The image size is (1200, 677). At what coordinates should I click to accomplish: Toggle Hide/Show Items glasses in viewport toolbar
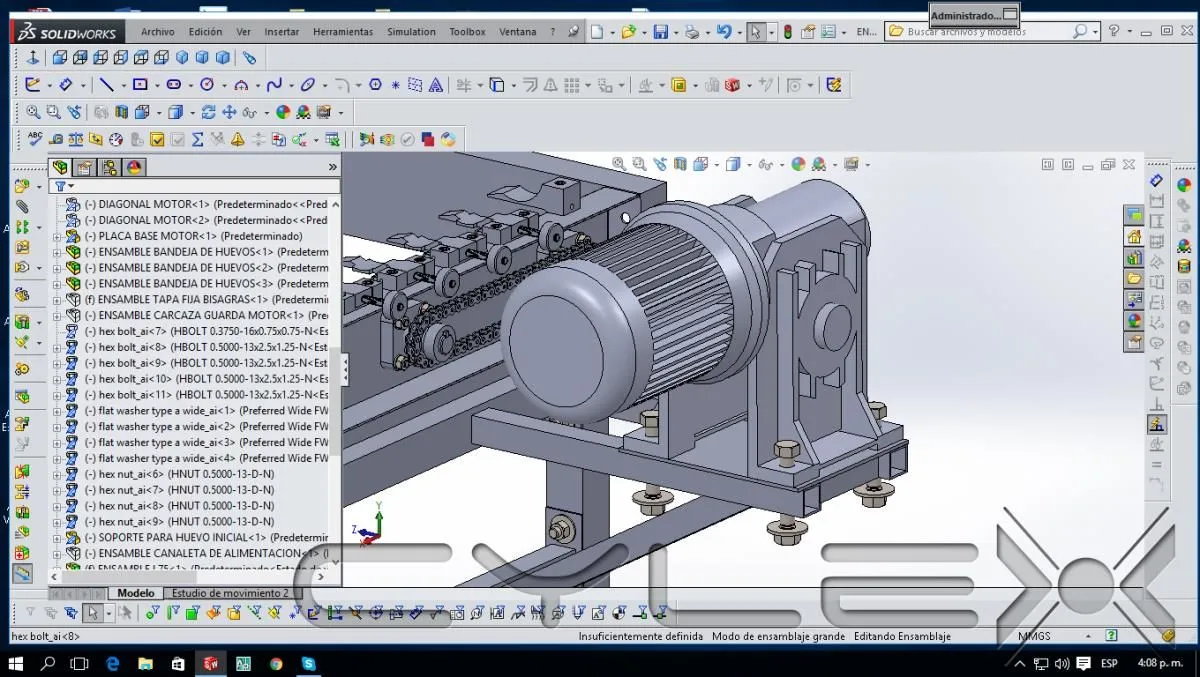[x=765, y=164]
